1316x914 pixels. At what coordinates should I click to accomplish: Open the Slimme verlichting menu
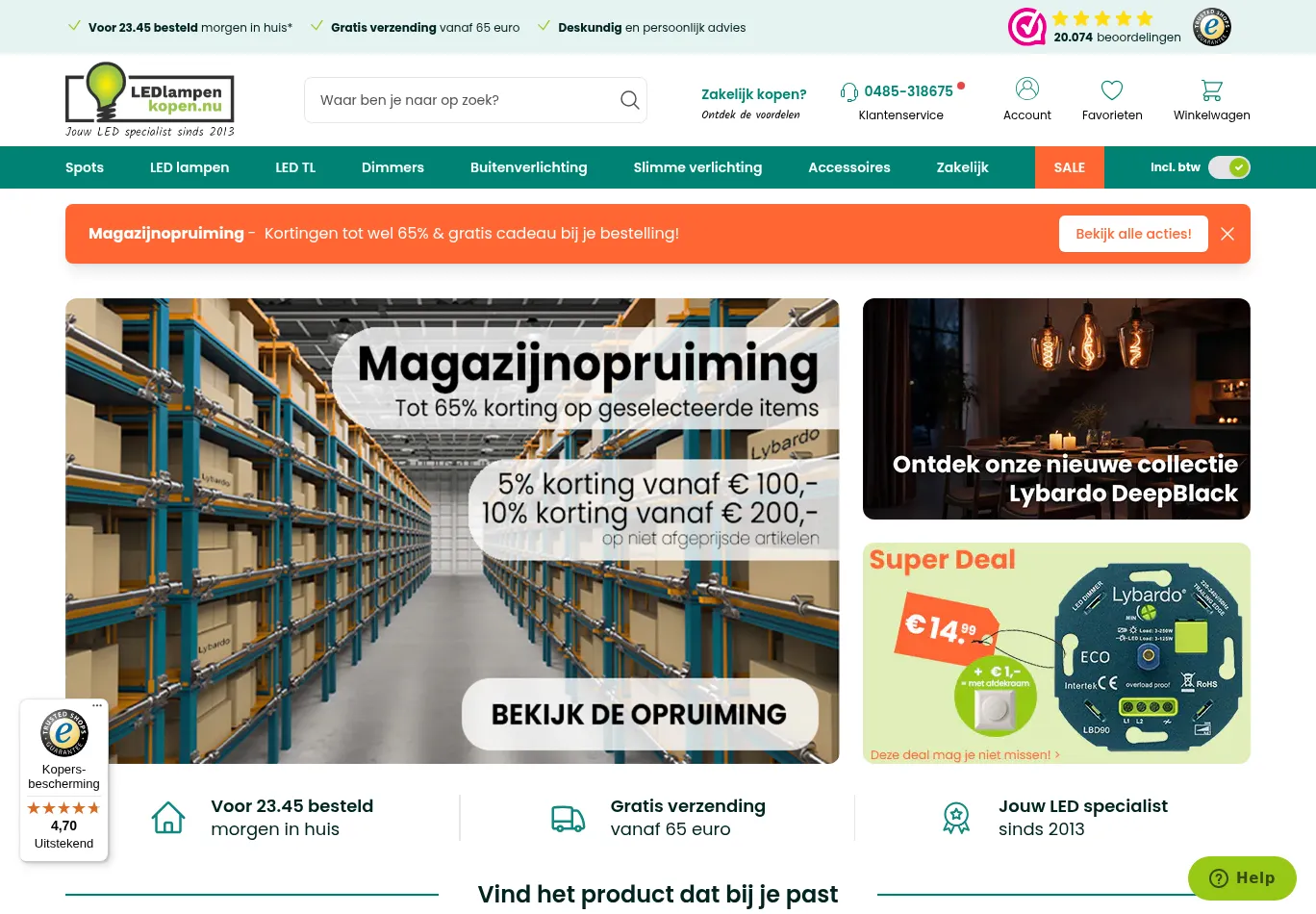pos(697,167)
